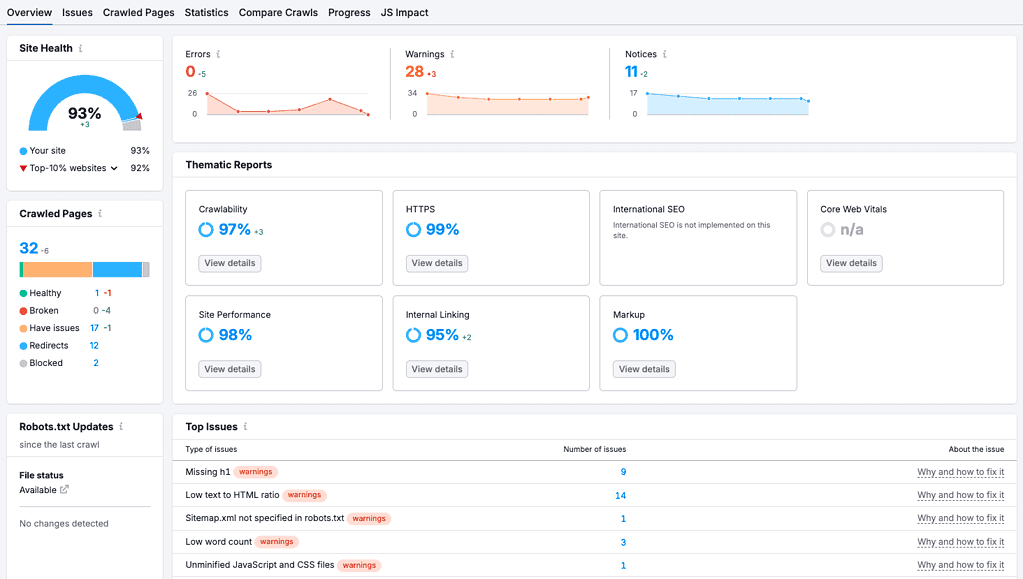
Task: Open the 14 issues for Low text ratio
Action: [620, 495]
